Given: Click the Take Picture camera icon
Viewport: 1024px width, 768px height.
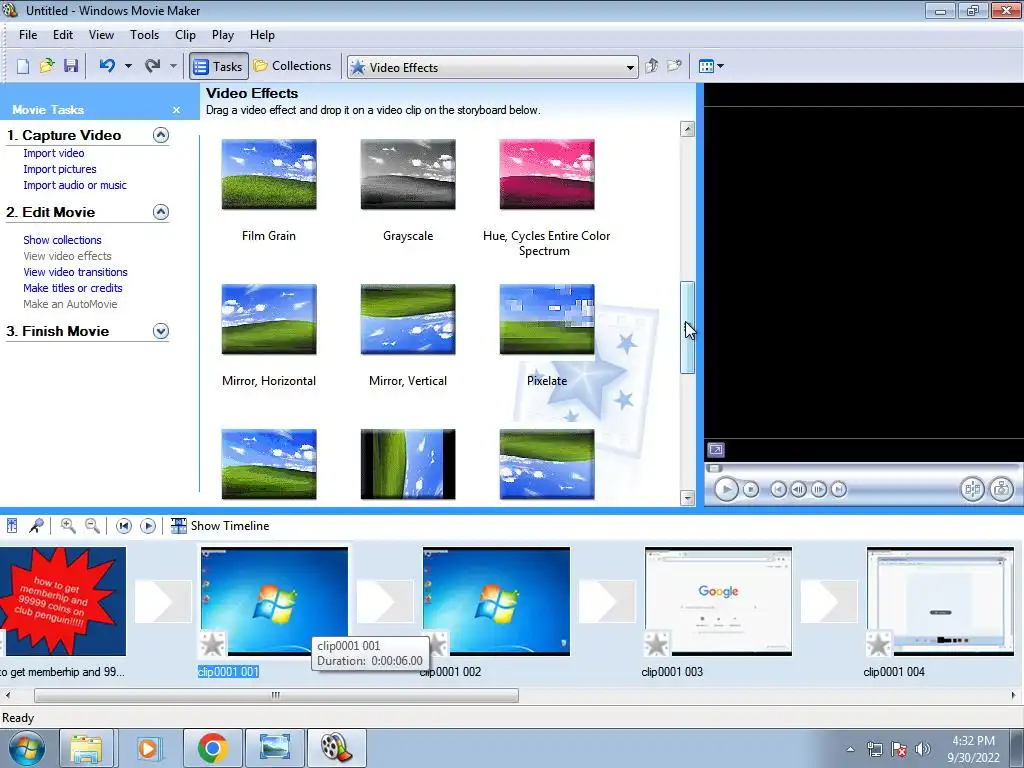Looking at the screenshot, I should coord(1002,489).
